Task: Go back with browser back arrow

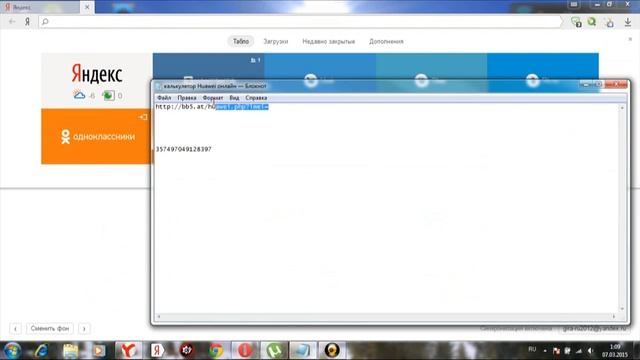Action: (x=12, y=22)
